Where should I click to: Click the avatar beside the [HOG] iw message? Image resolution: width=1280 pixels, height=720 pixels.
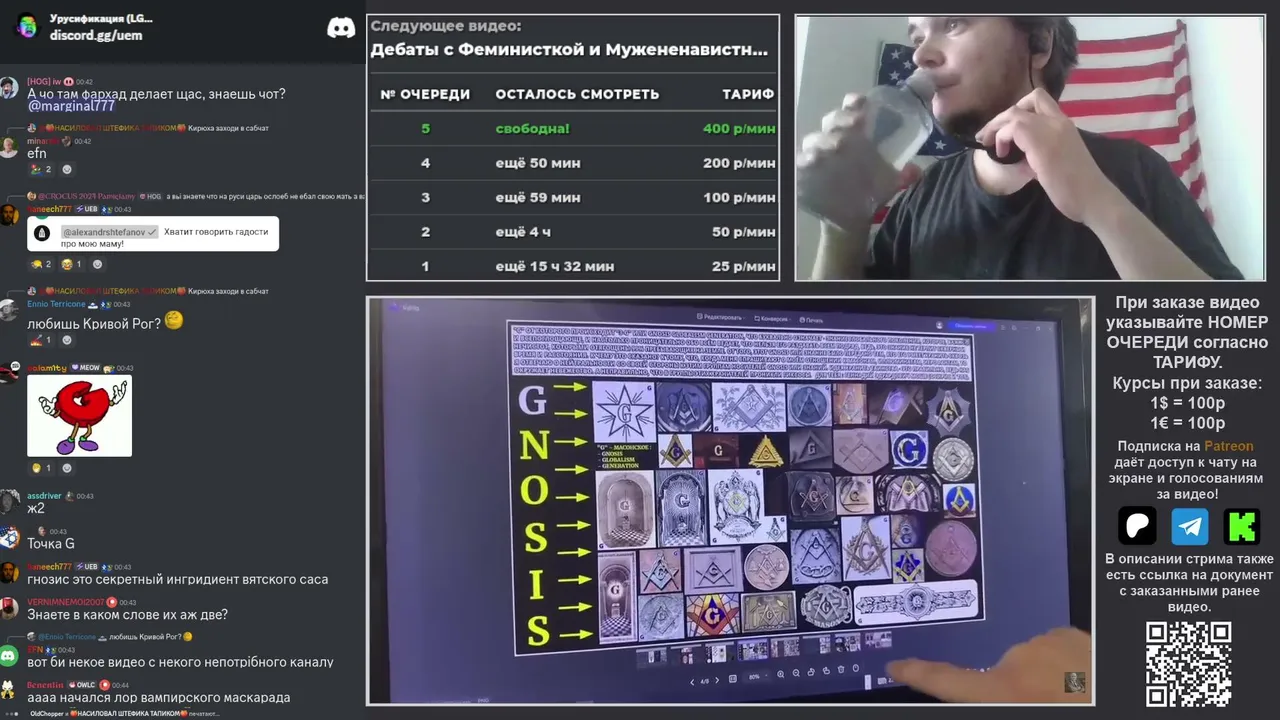9,88
